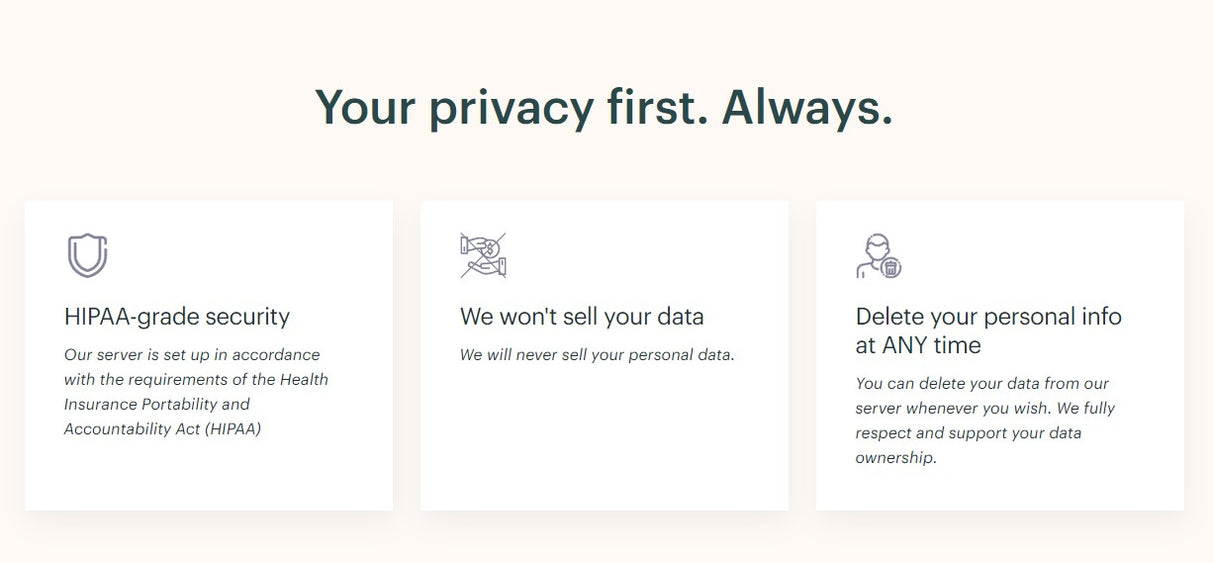Screen dimensions: 1214x563
Task: Click the "You can delete your data" paragraph
Action: tap(985, 421)
